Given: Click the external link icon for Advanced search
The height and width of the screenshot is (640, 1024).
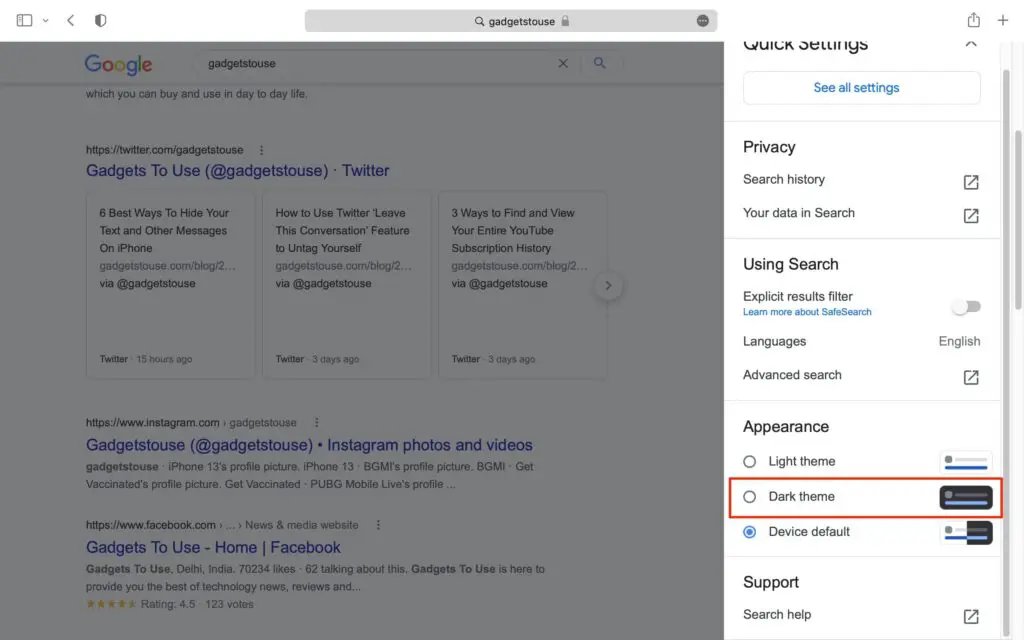Looking at the screenshot, I should [971, 377].
